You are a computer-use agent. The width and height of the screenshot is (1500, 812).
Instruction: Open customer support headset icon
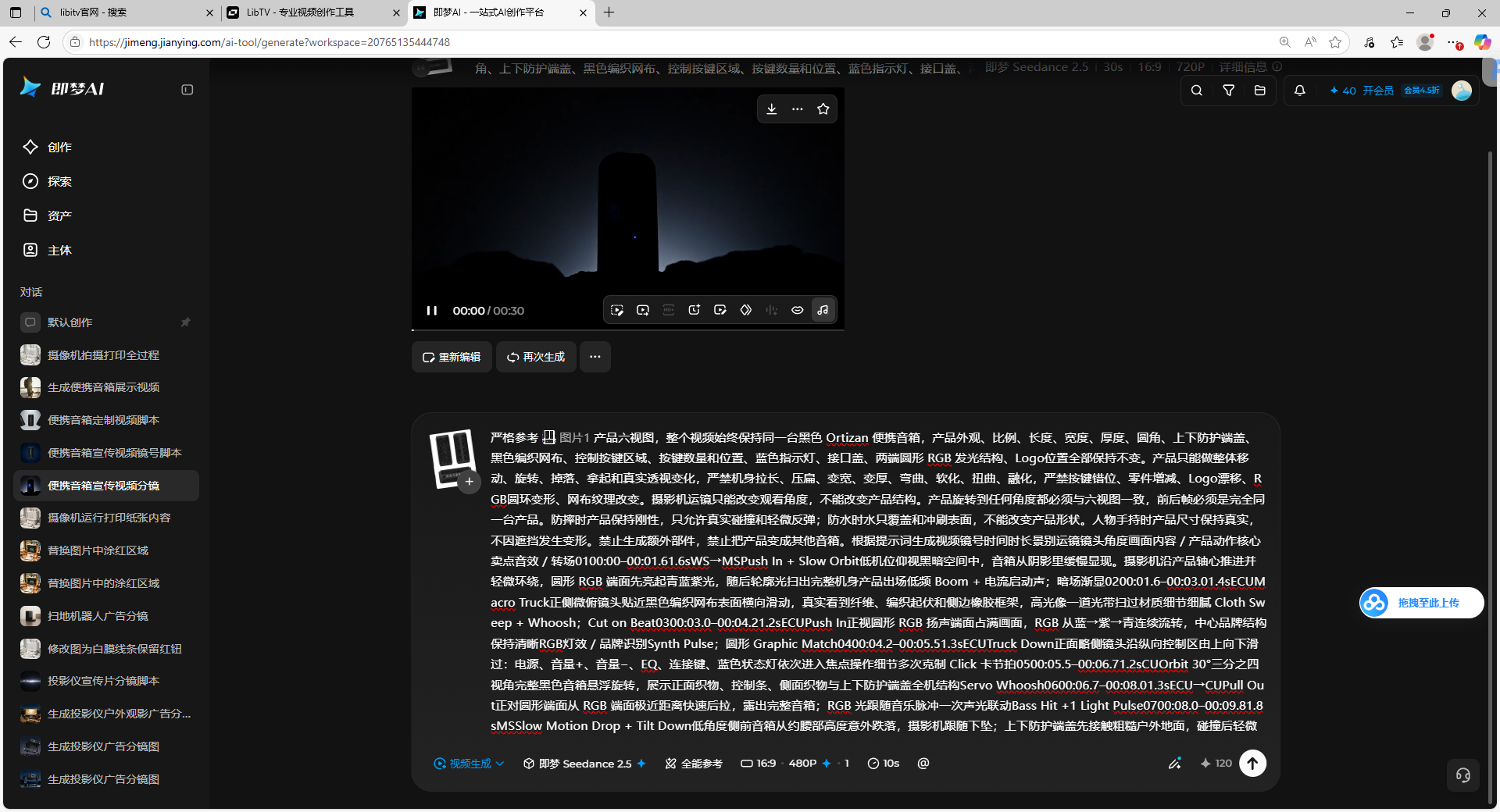pyautogui.click(x=1463, y=775)
